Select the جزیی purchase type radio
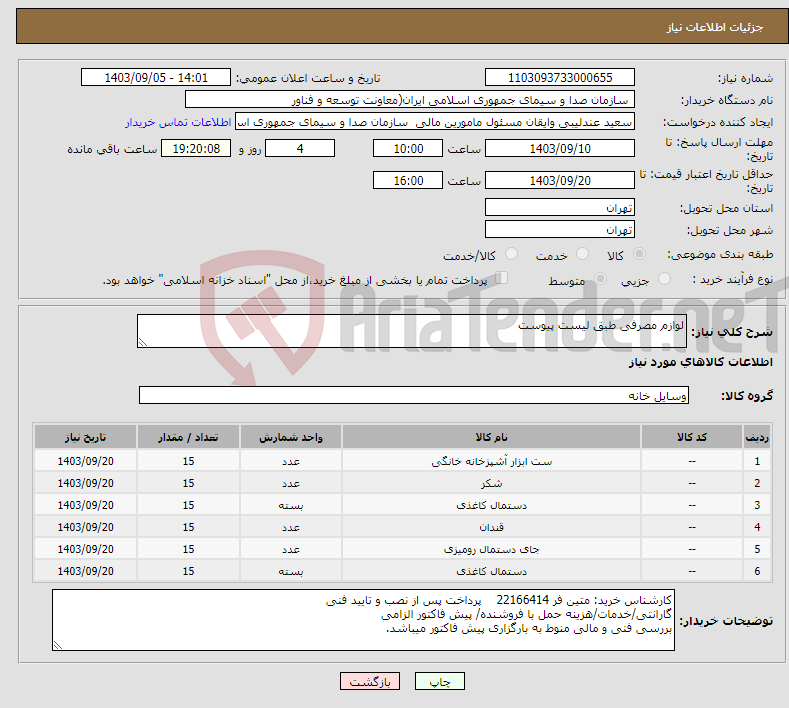The image size is (789, 708). [x=664, y=279]
